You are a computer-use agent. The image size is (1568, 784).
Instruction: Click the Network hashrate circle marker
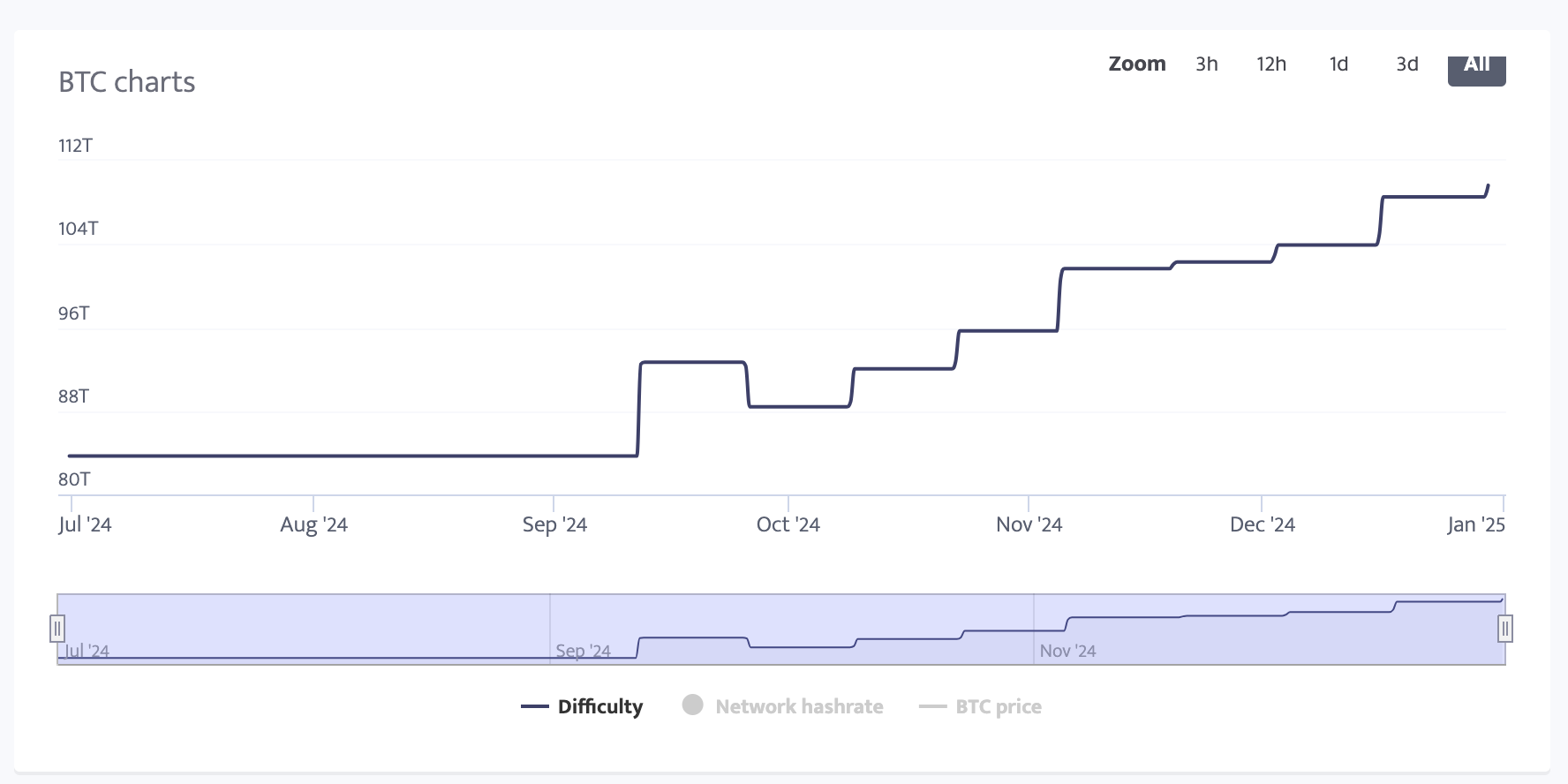point(693,705)
